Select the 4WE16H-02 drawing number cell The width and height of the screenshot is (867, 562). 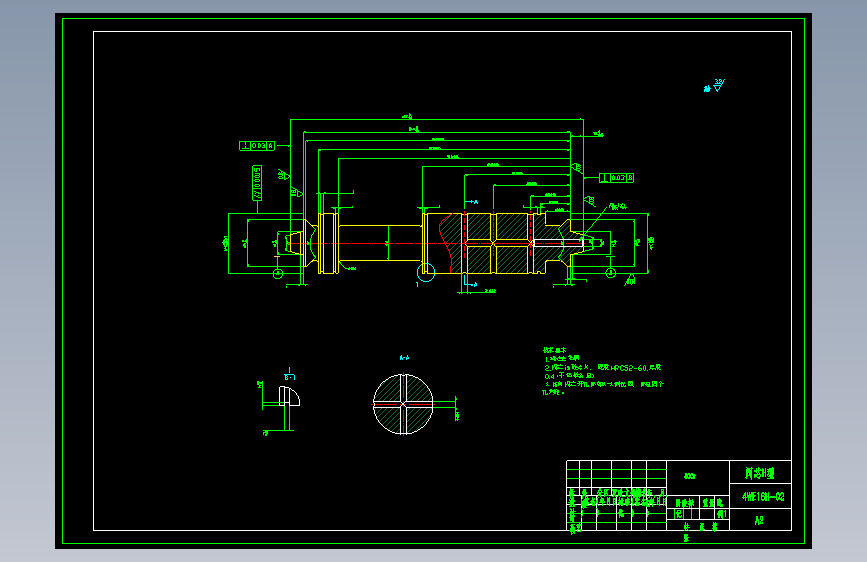pos(760,497)
